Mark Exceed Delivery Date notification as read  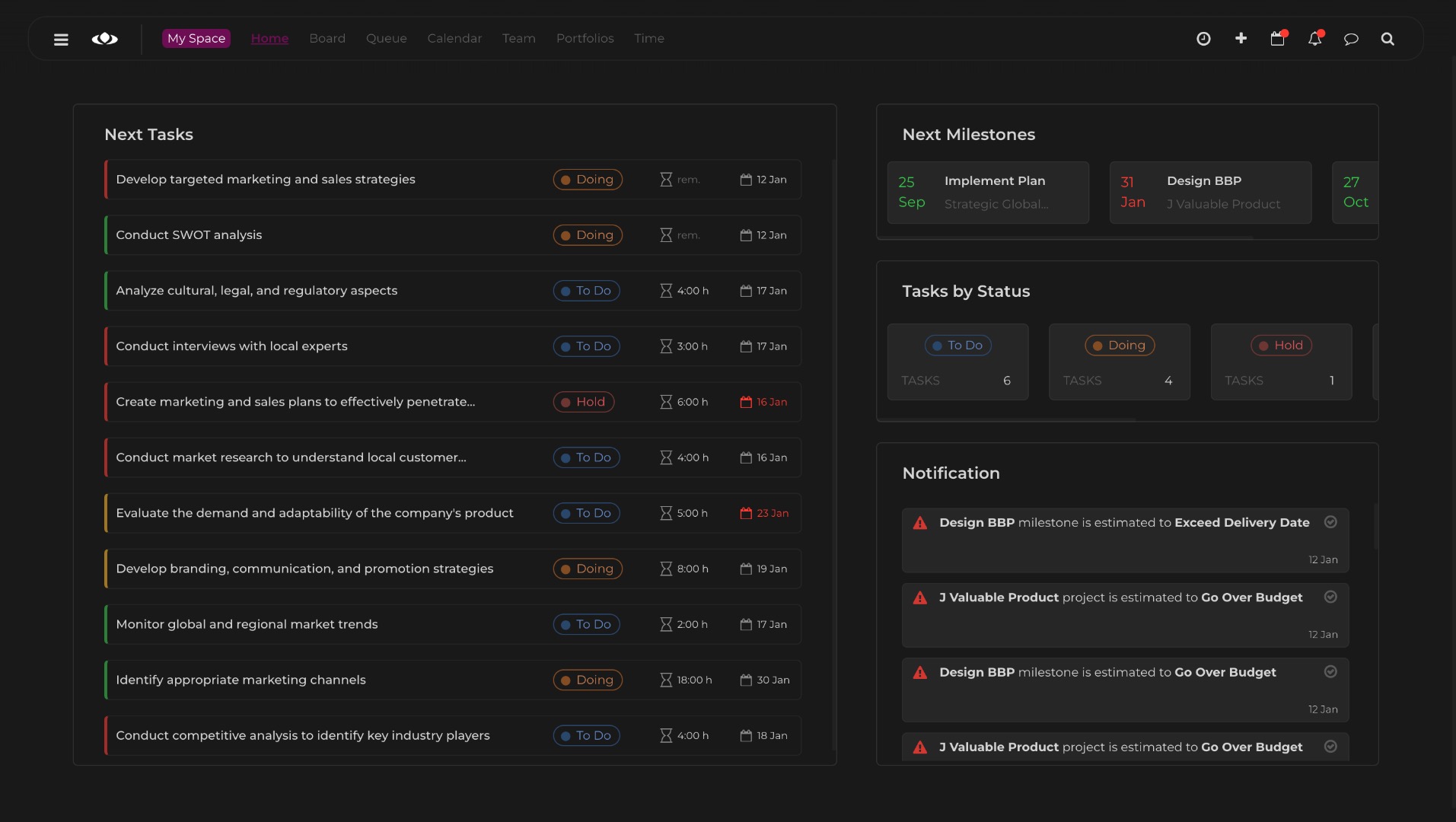click(1330, 522)
